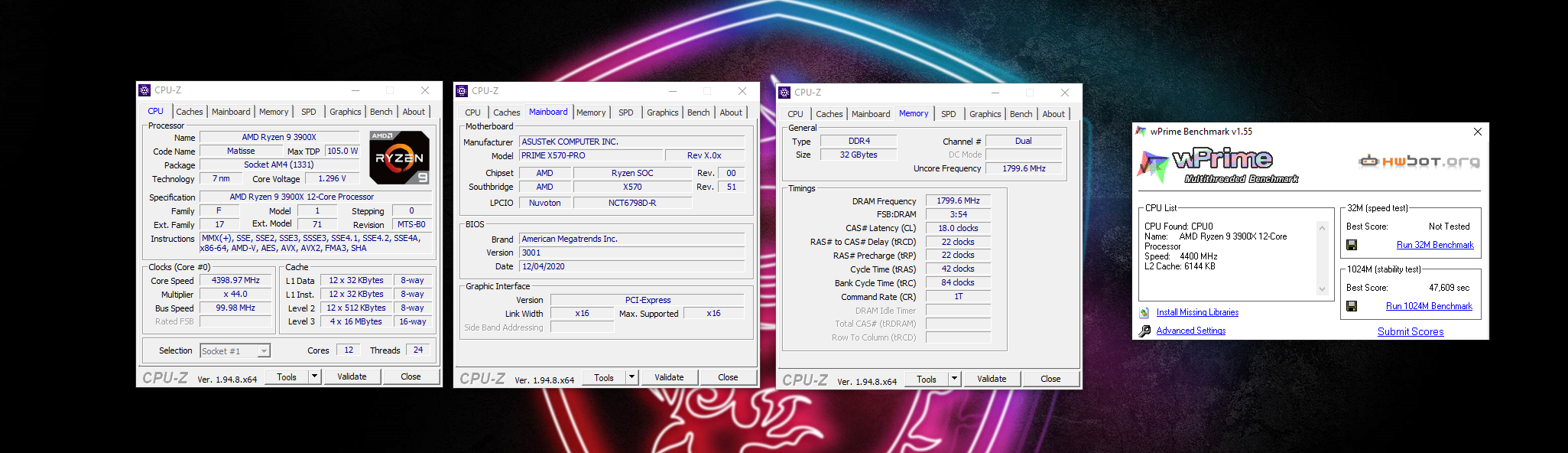Click the Close button in the Memory window
Image resolution: width=1568 pixels, height=453 pixels.
click(x=1050, y=379)
